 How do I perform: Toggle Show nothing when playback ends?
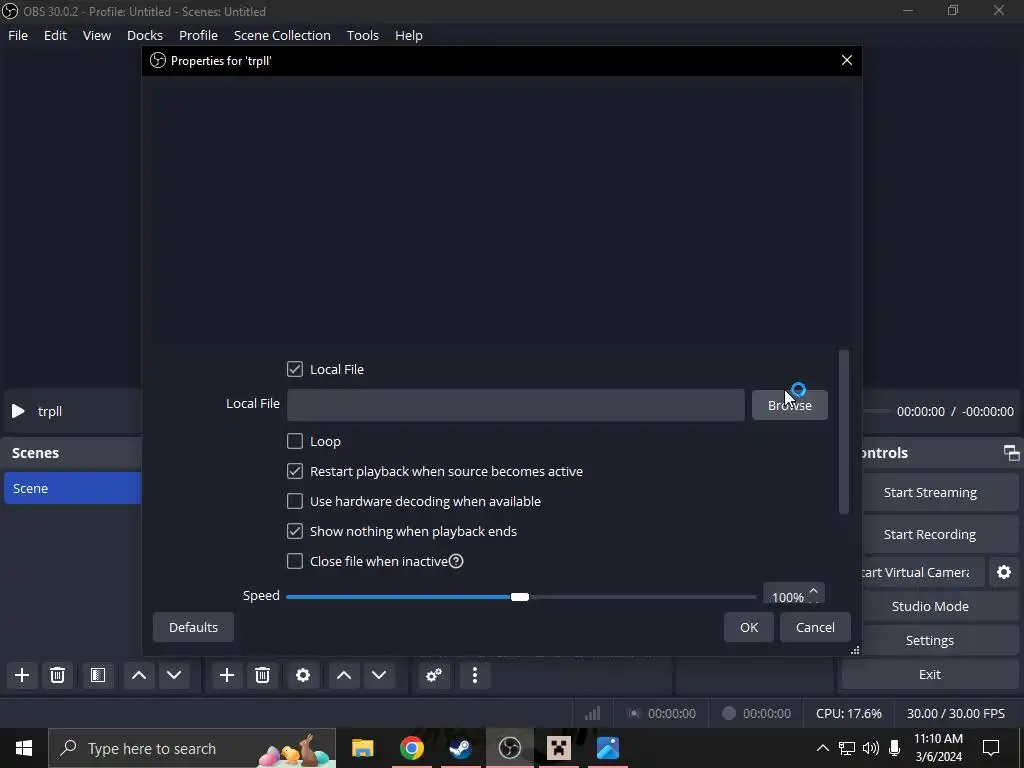coord(295,531)
